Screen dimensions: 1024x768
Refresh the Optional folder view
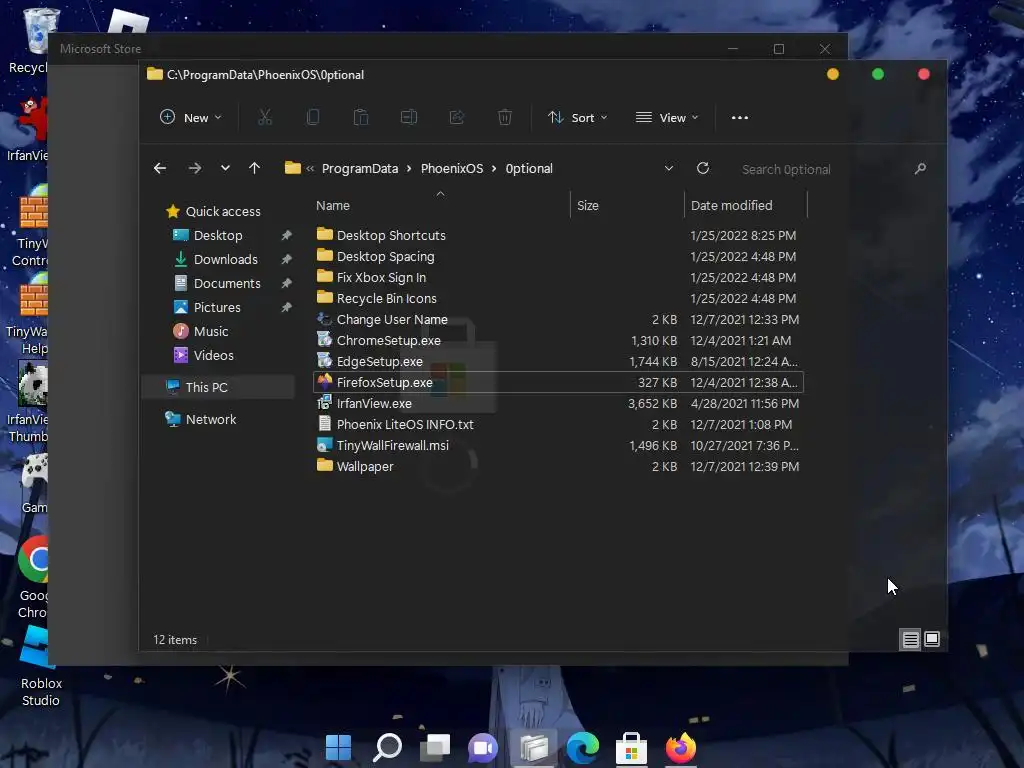[x=703, y=168]
